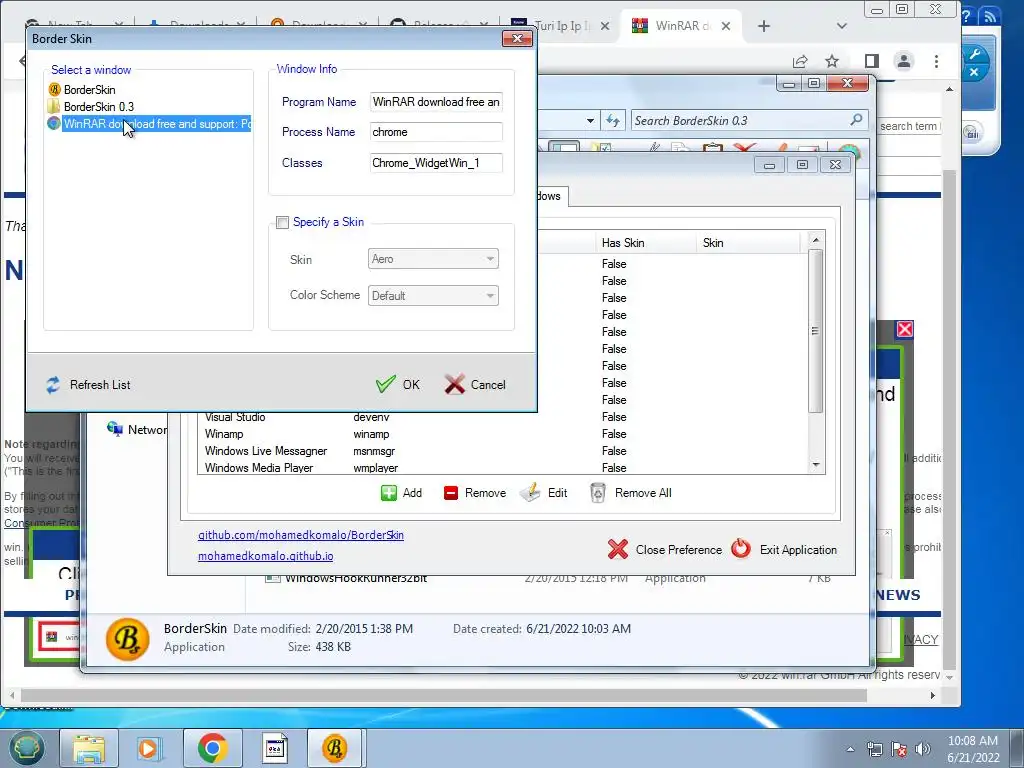The height and width of the screenshot is (768, 1024).
Task: Click the Action Center flag tray icon
Action: point(899,749)
